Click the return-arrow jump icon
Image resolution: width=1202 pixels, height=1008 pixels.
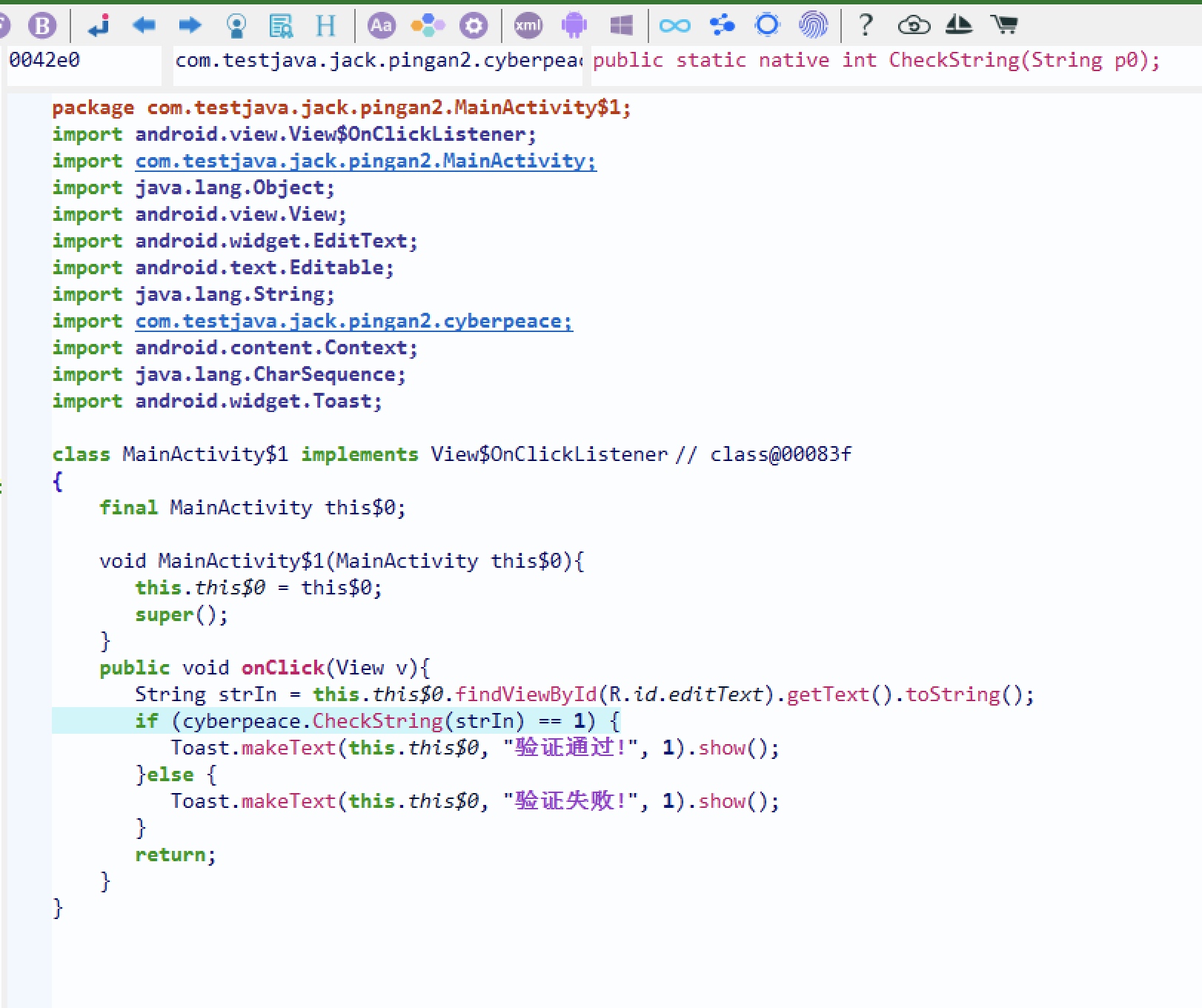click(x=99, y=26)
